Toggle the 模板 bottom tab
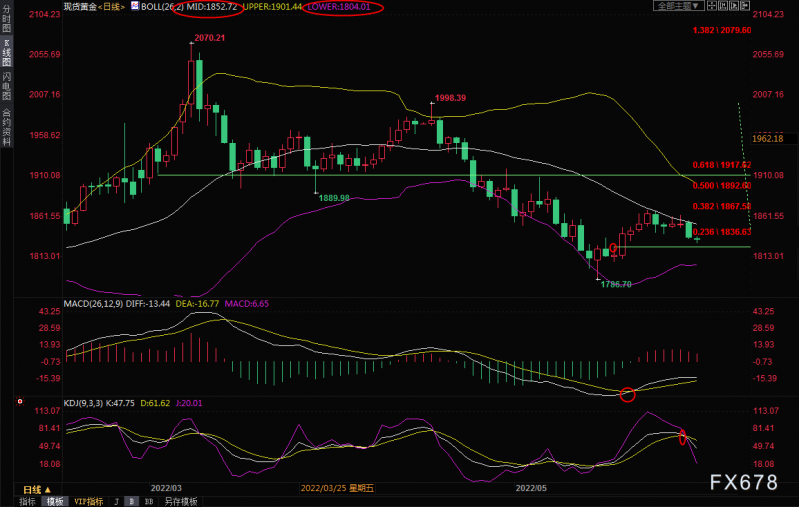 pos(55,502)
